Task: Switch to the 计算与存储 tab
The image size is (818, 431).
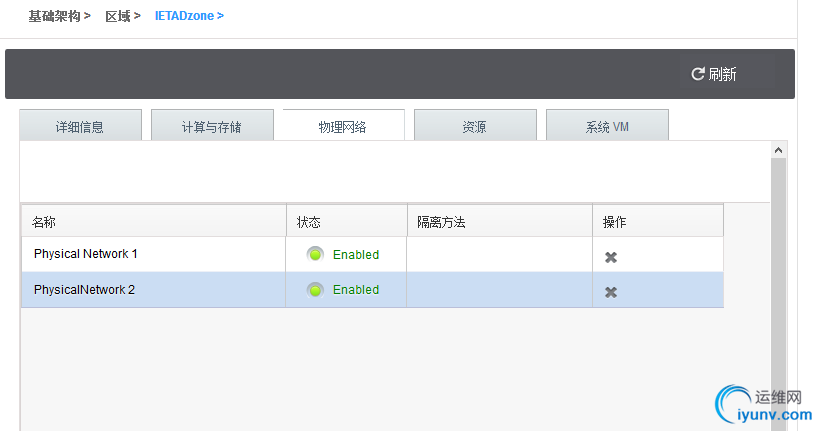Action: tap(211, 127)
